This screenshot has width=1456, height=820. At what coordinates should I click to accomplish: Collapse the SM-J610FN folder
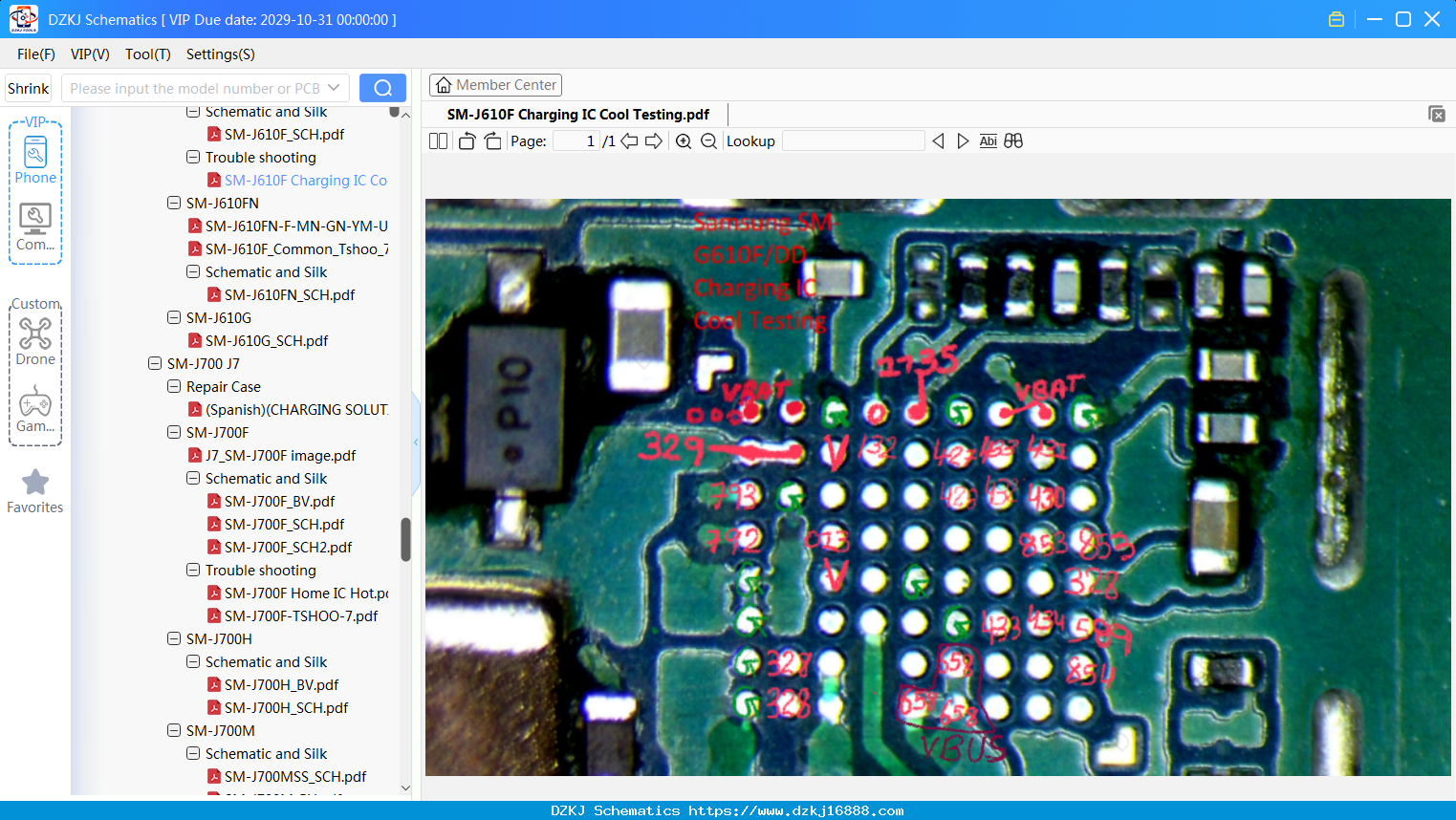click(174, 203)
